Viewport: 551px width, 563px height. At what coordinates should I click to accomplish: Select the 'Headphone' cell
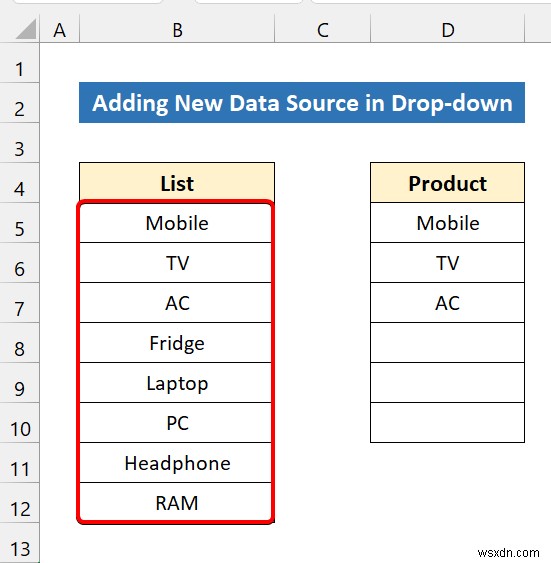(177, 463)
